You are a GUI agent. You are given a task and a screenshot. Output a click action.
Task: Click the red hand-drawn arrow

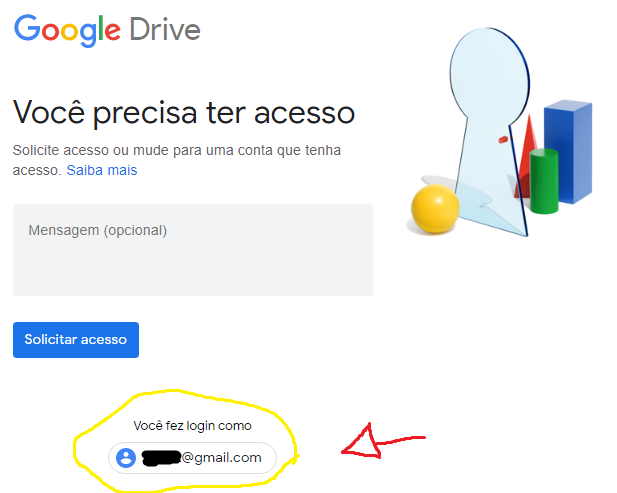coord(383,441)
